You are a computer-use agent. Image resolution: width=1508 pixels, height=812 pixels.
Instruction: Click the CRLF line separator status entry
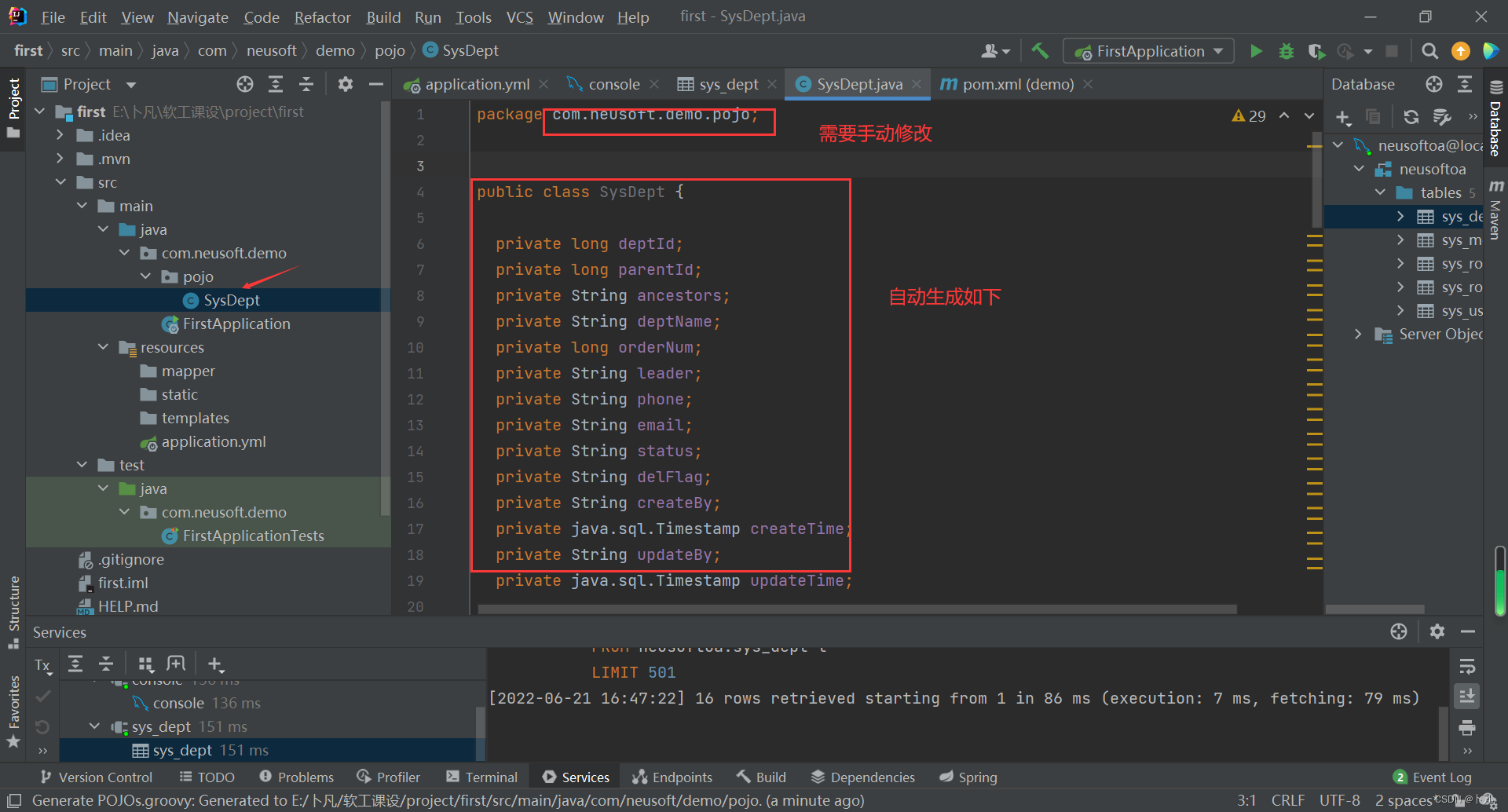[1288, 800]
